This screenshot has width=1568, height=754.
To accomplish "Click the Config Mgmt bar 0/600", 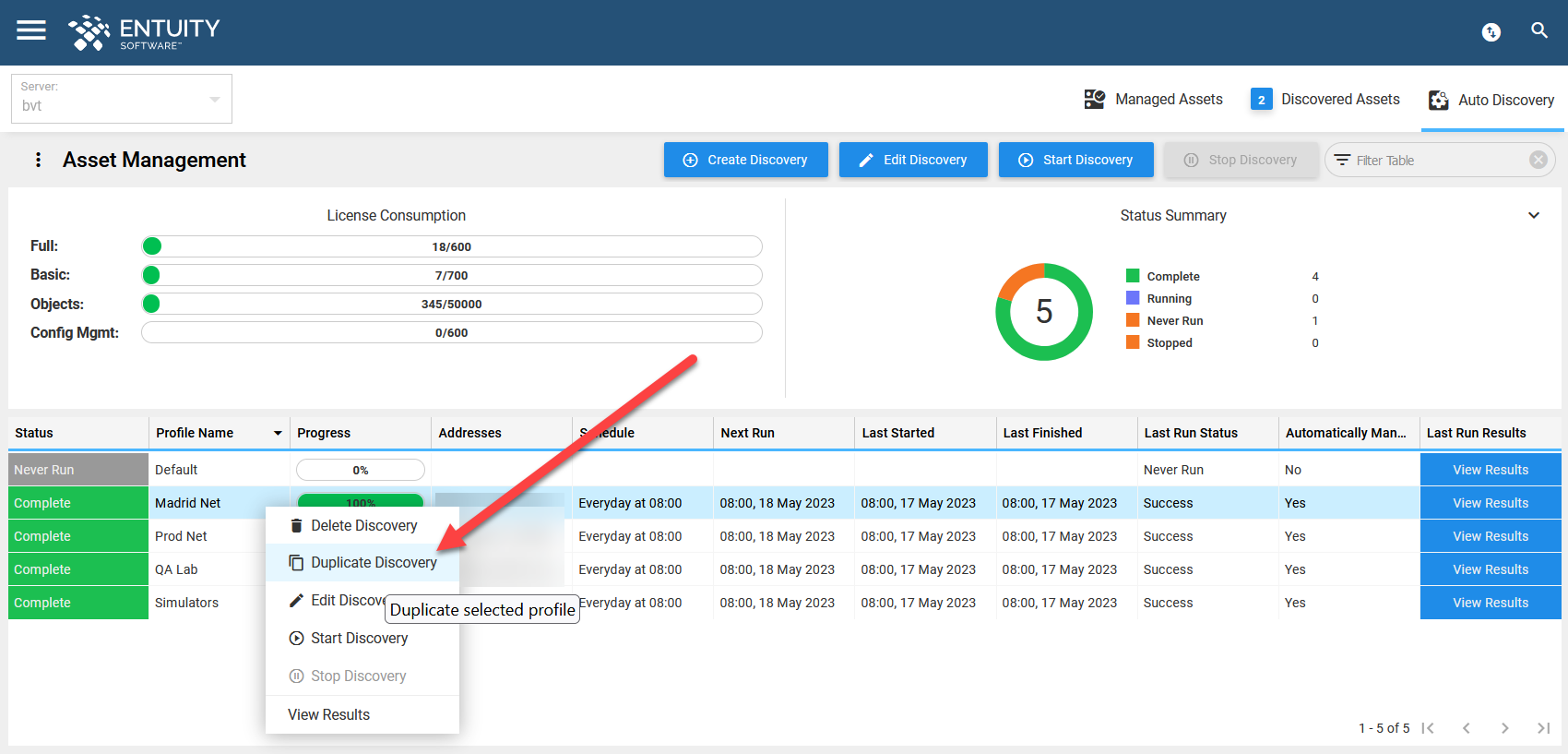I will [x=452, y=332].
